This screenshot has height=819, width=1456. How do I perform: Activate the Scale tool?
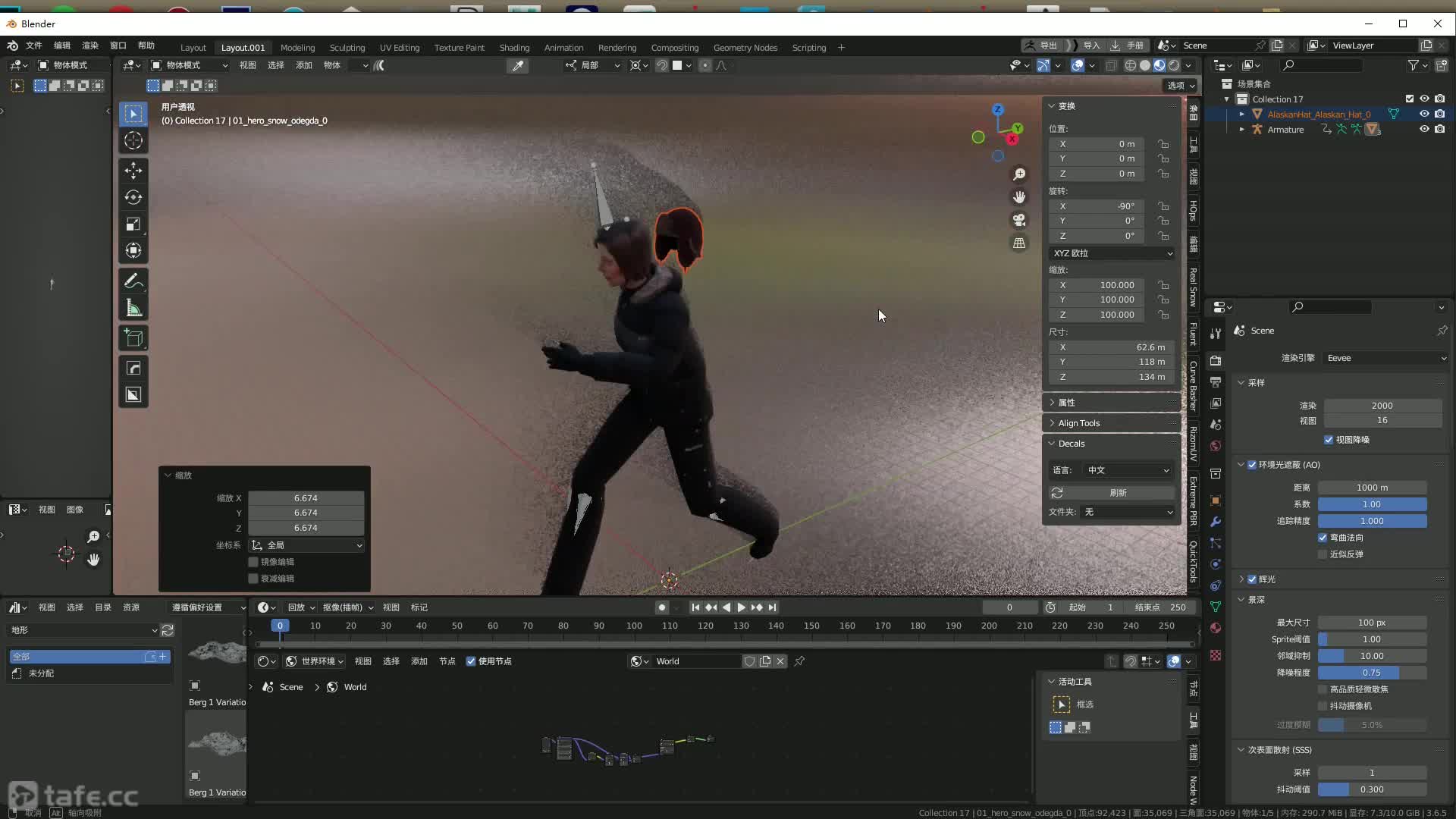(133, 224)
